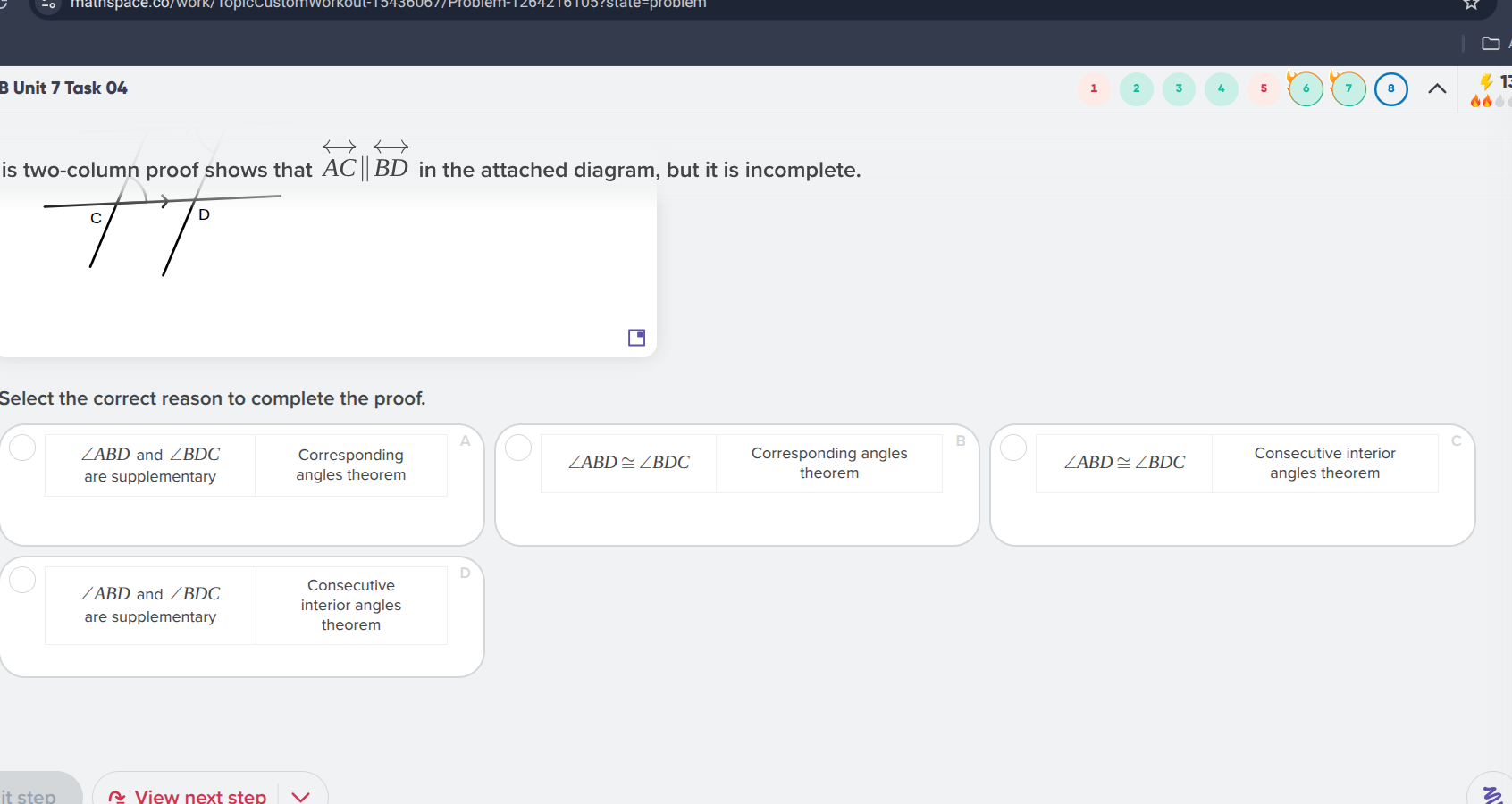Select option B congruent, corresponding angles theorem
Screen dimensions: 1512x804
[518, 448]
